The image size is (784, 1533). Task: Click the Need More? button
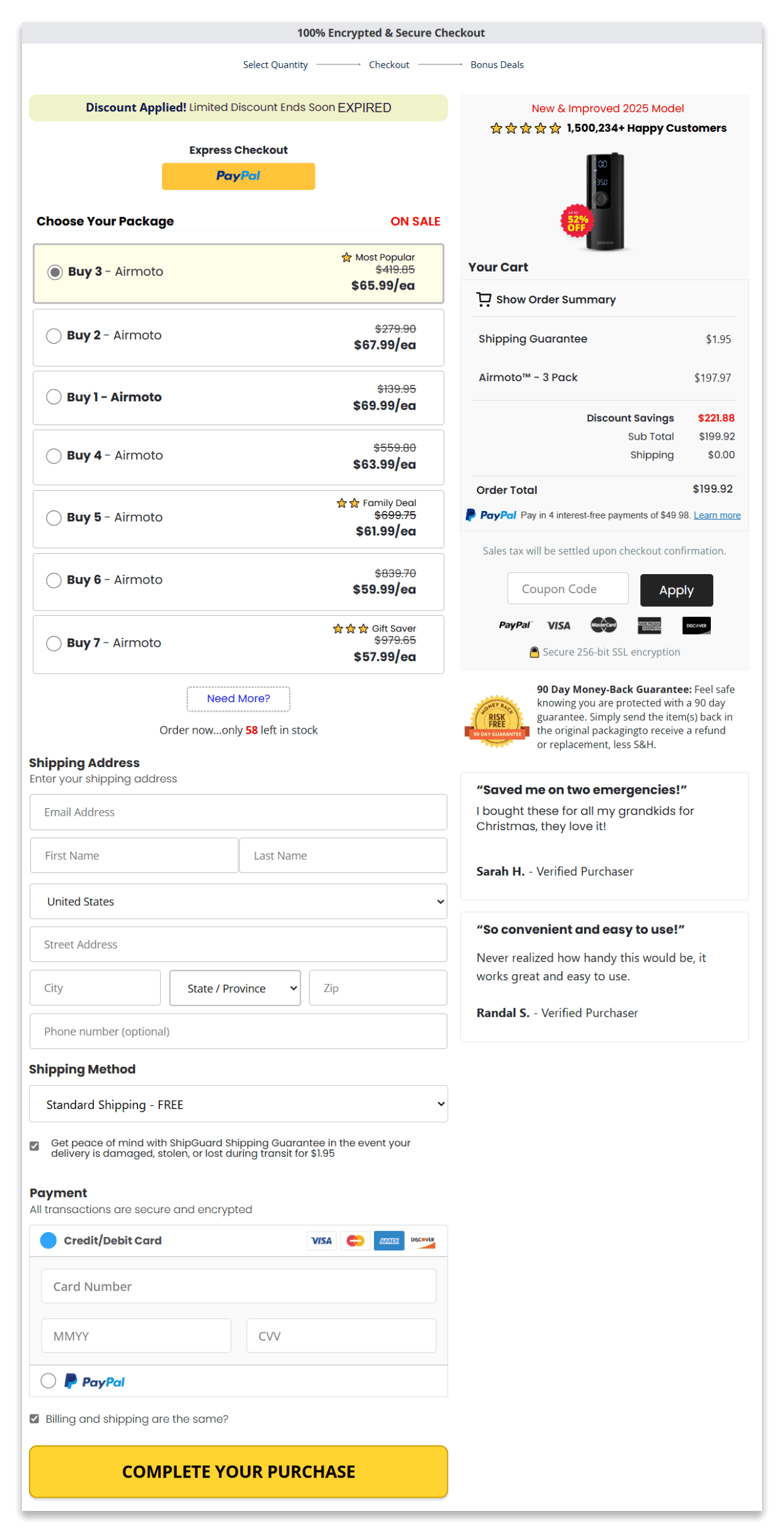[238, 699]
